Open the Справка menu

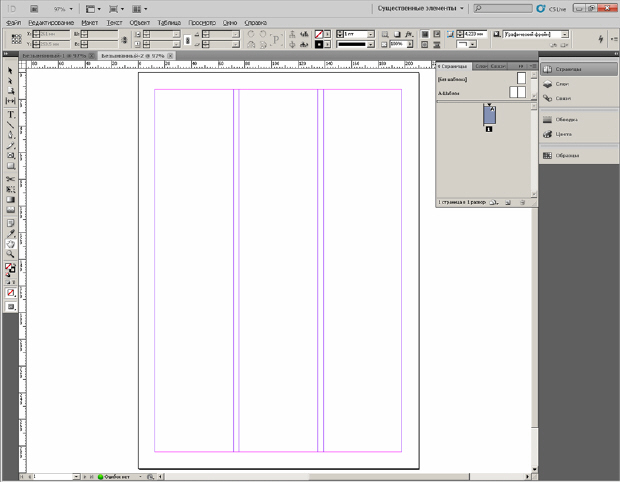coord(255,23)
